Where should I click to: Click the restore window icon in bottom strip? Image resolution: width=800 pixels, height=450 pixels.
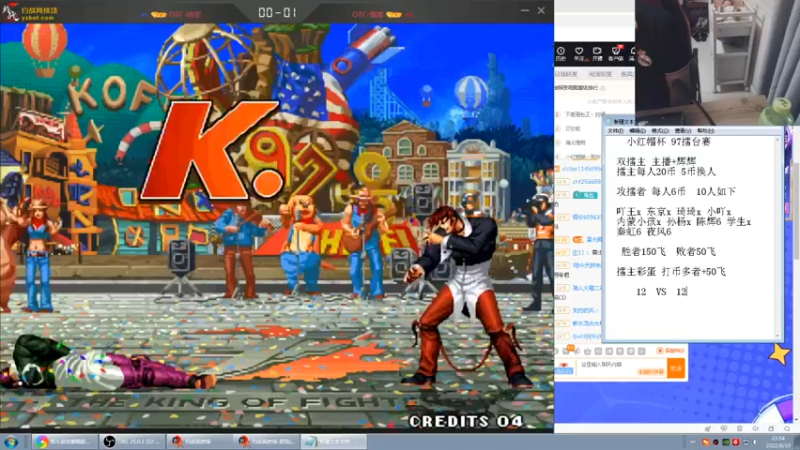coord(771,429)
